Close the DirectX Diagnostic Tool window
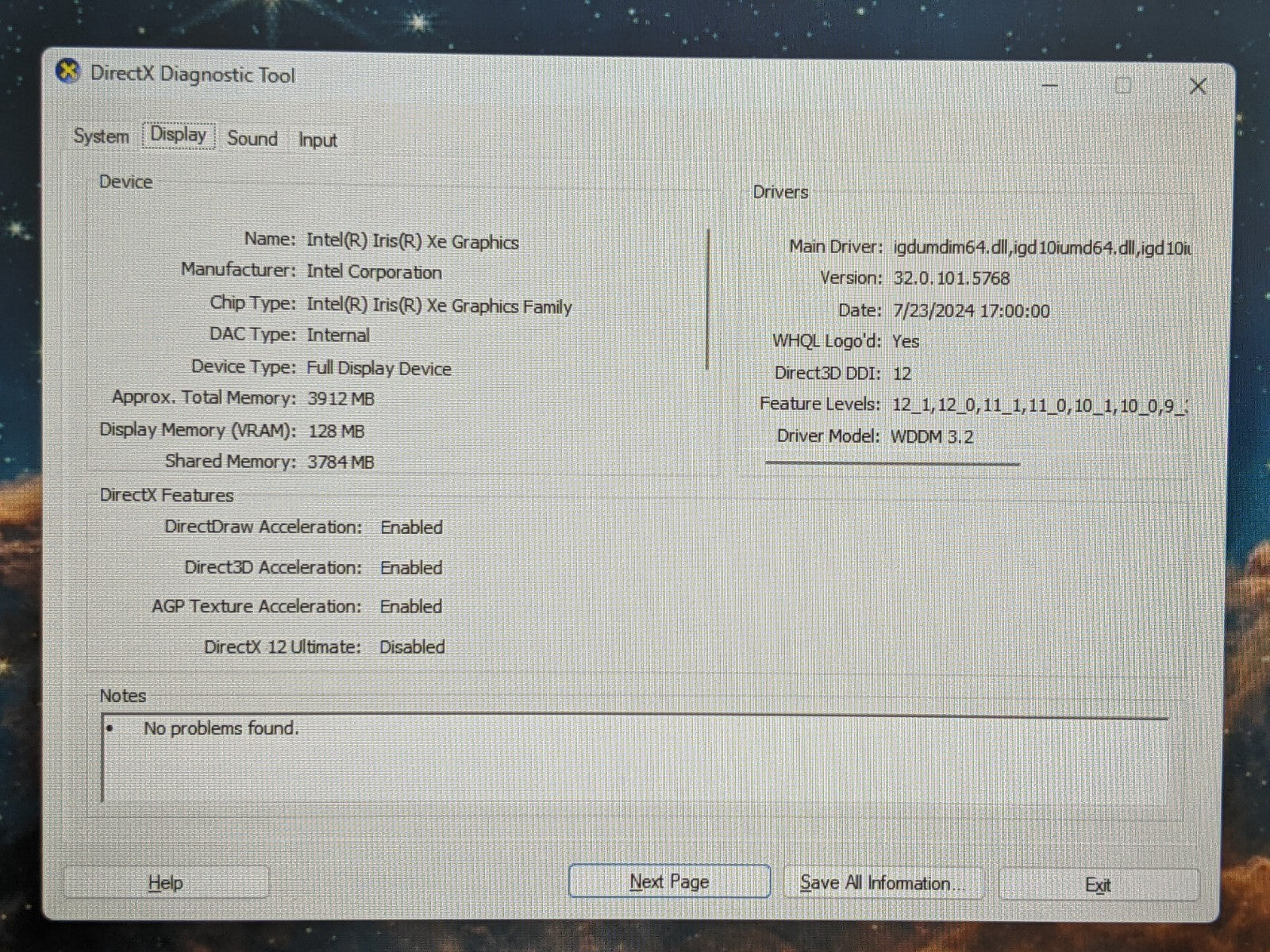1270x952 pixels. (x=1198, y=86)
